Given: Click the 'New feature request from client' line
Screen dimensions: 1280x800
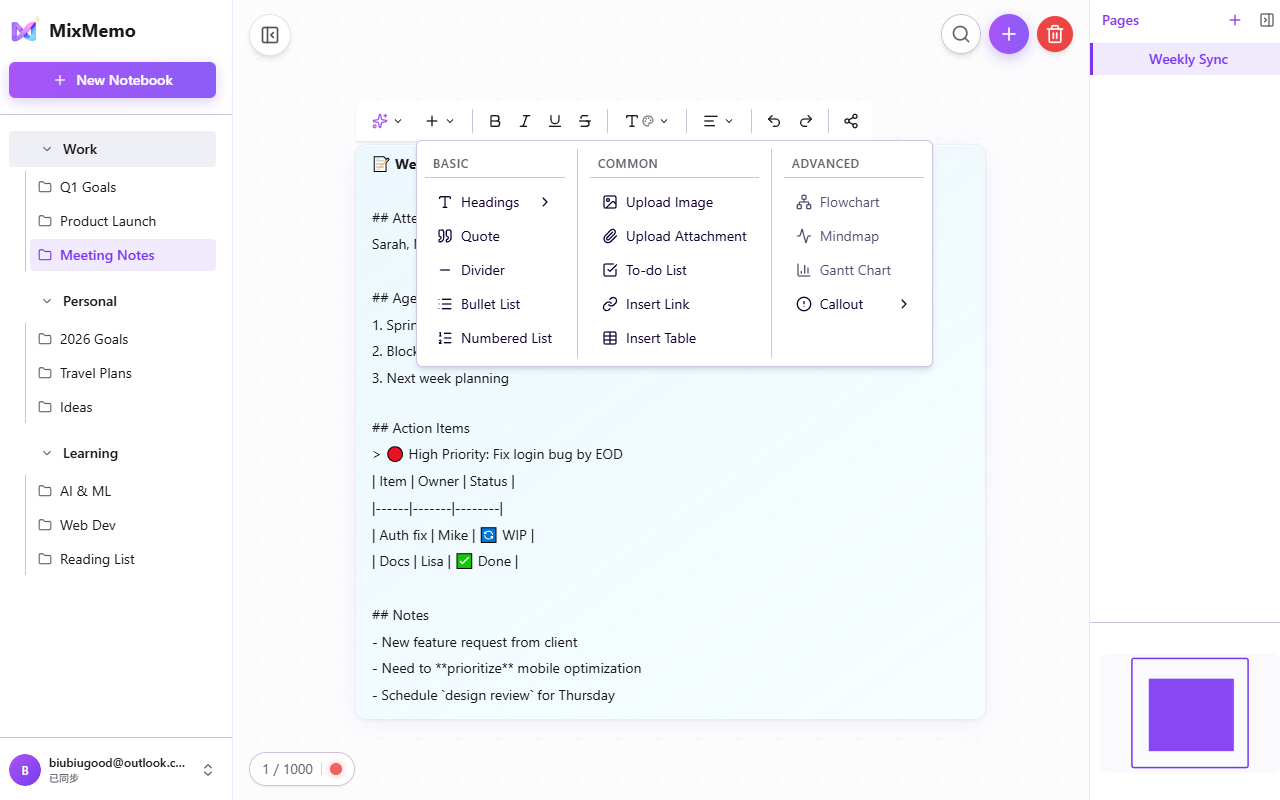Looking at the screenshot, I should (475, 642).
